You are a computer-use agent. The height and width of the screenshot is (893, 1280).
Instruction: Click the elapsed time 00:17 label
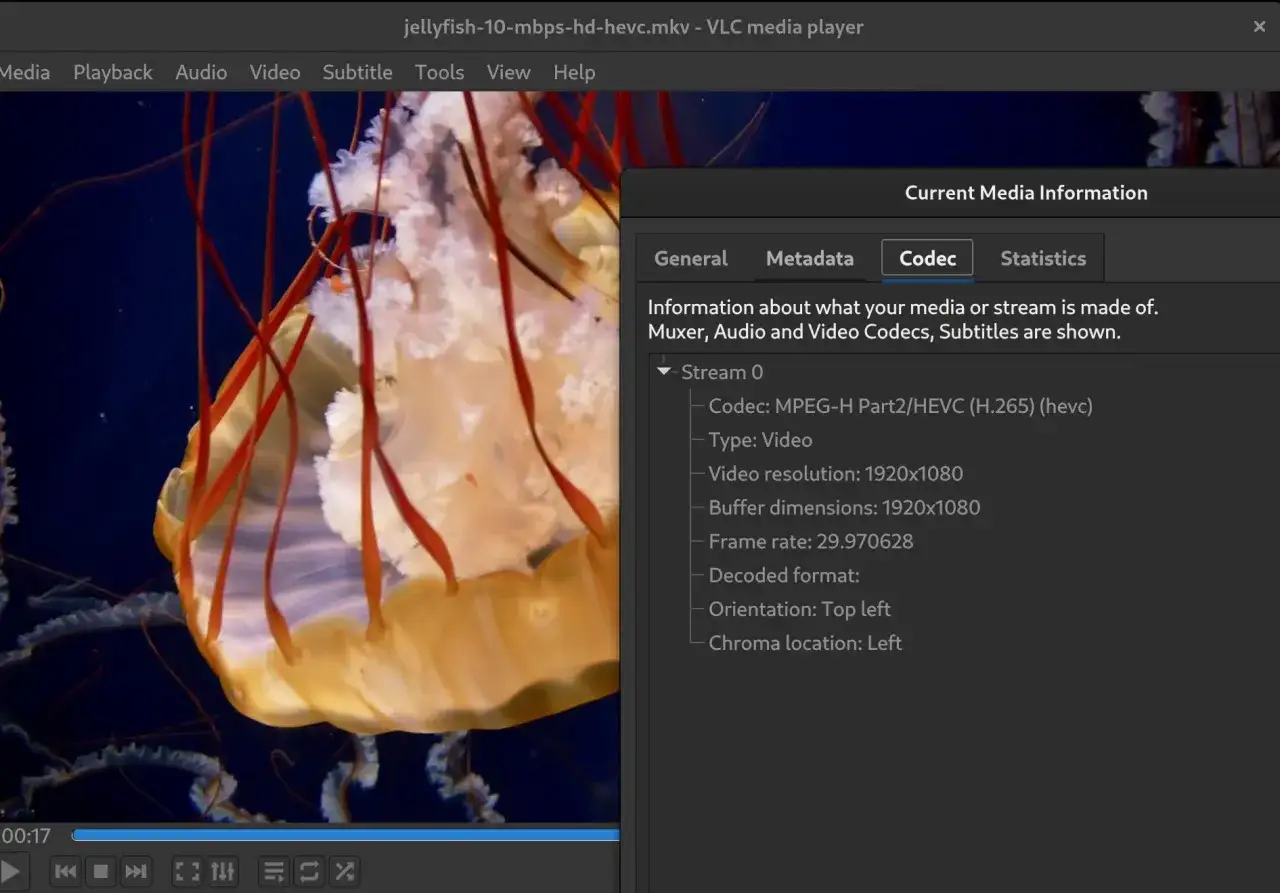(x=25, y=836)
